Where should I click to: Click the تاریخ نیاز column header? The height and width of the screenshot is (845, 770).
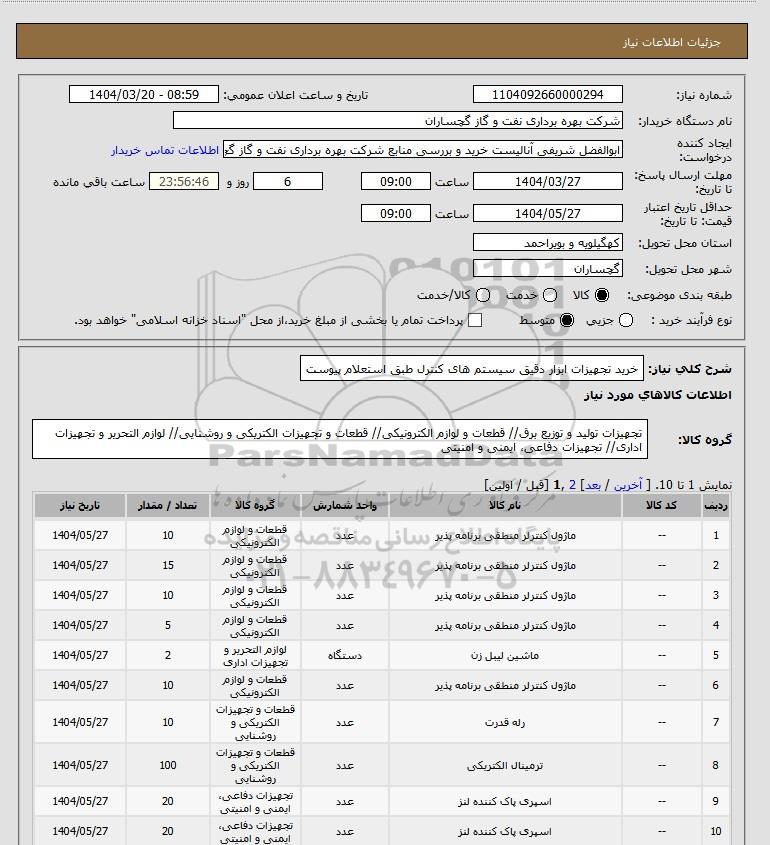pyautogui.click(x=80, y=505)
